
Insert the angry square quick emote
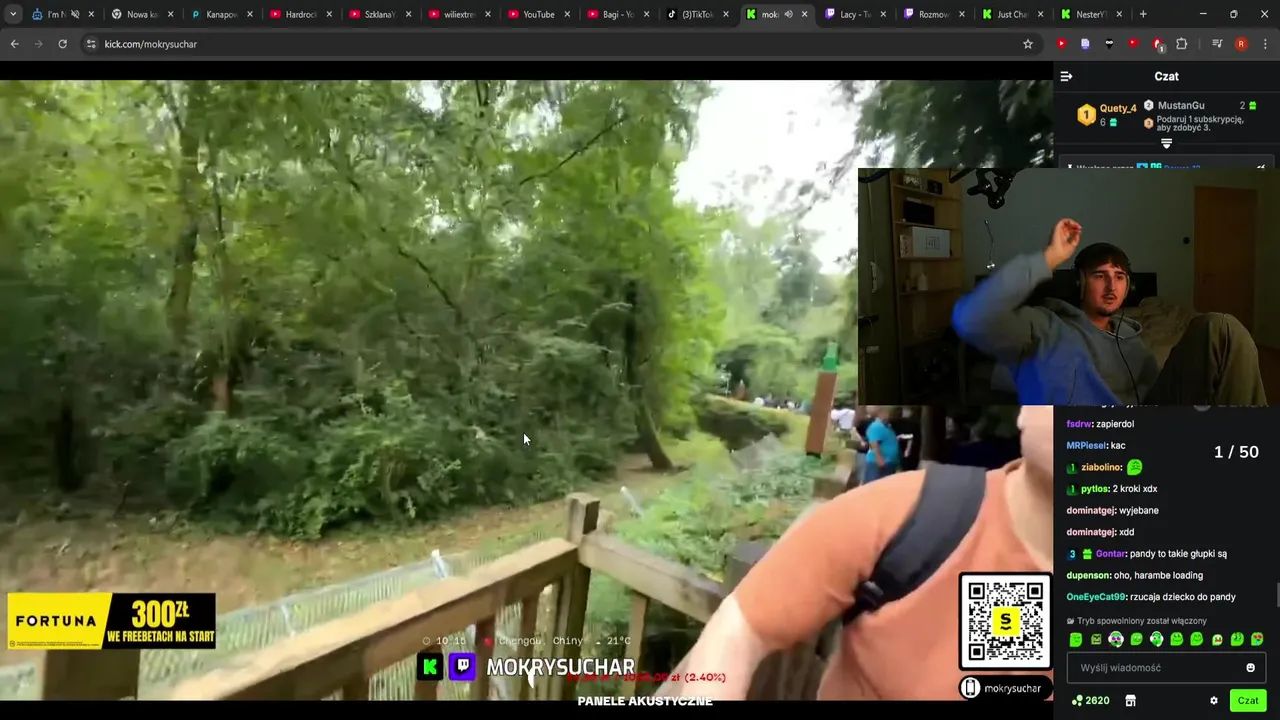pyautogui.click(x=1096, y=640)
